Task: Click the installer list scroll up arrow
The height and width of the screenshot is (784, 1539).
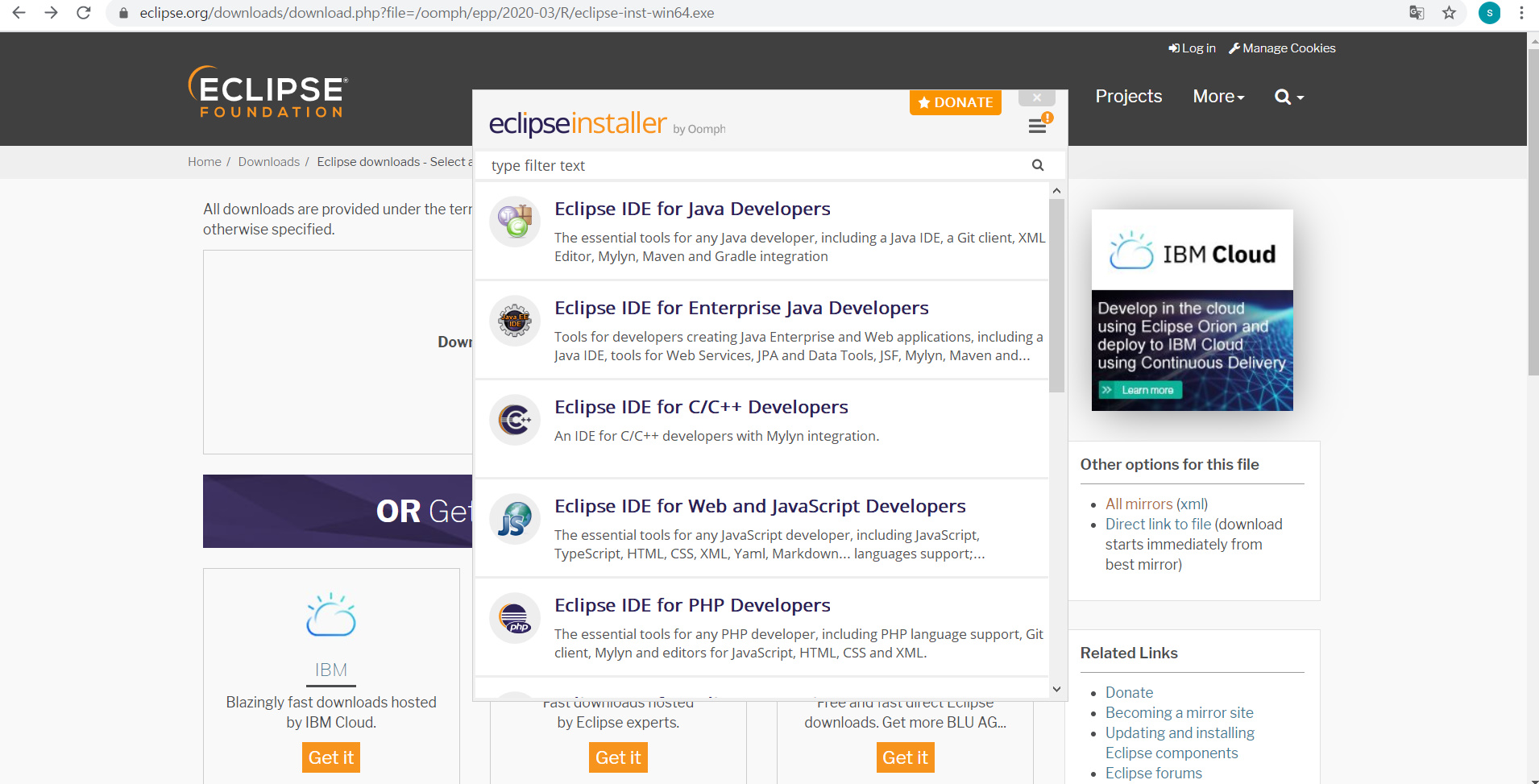Action: [x=1056, y=191]
